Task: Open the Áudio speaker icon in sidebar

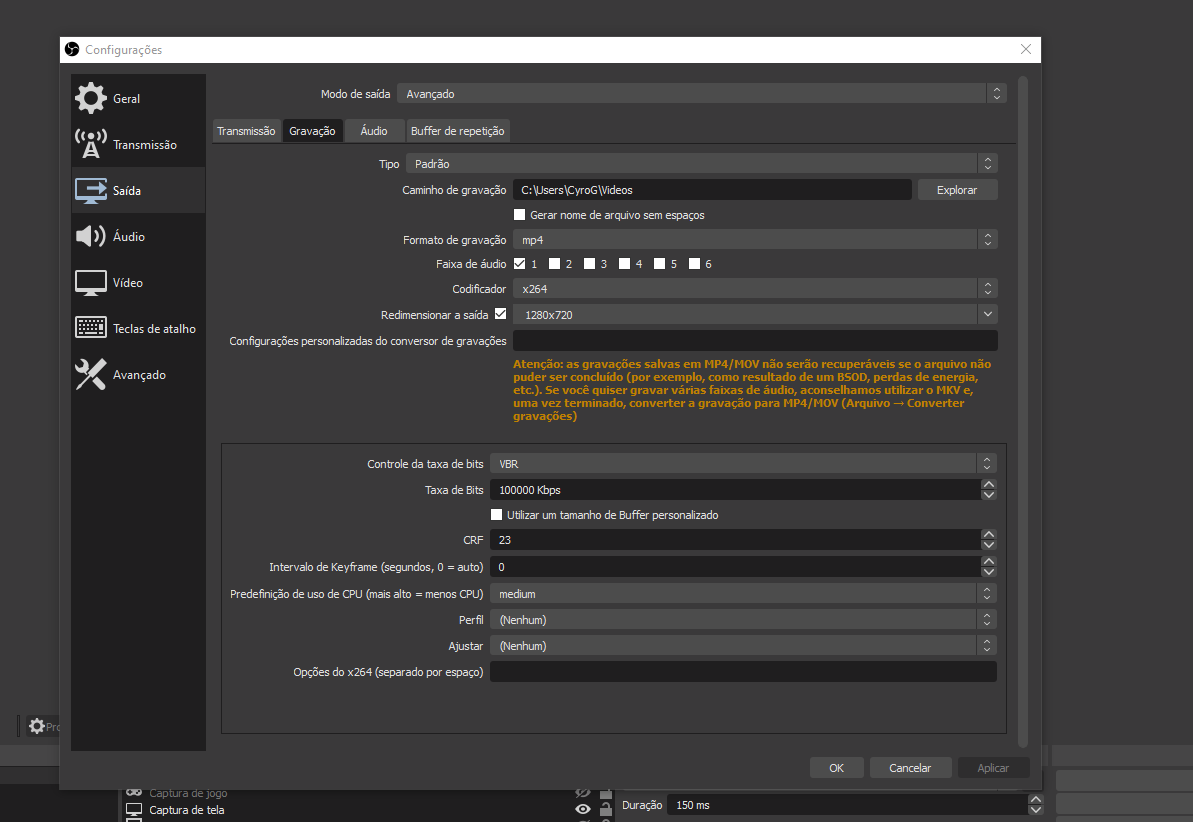Action: click(91, 236)
